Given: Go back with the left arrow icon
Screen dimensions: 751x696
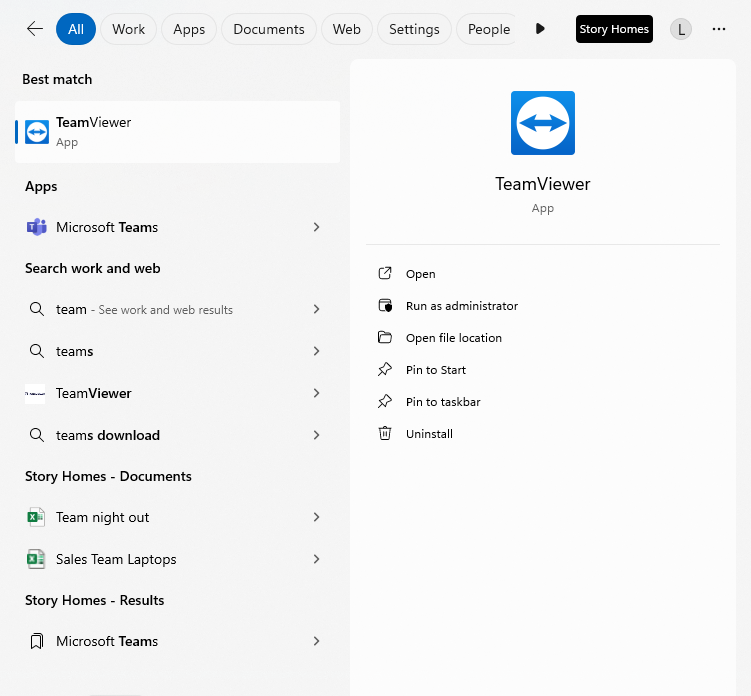Looking at the screenshot, I should [35, 29].
